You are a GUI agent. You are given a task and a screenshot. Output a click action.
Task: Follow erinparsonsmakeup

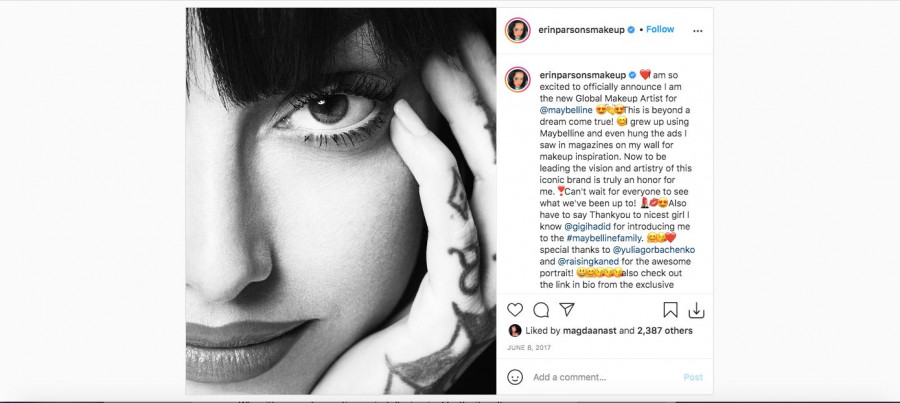click(660, 30)
